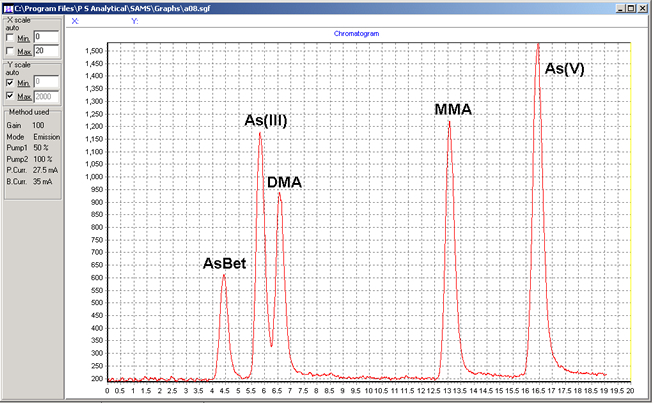Viewport: 655px width, 403px height.
Task: Click the X: coordinate readout label
Action: pos(75,21)
